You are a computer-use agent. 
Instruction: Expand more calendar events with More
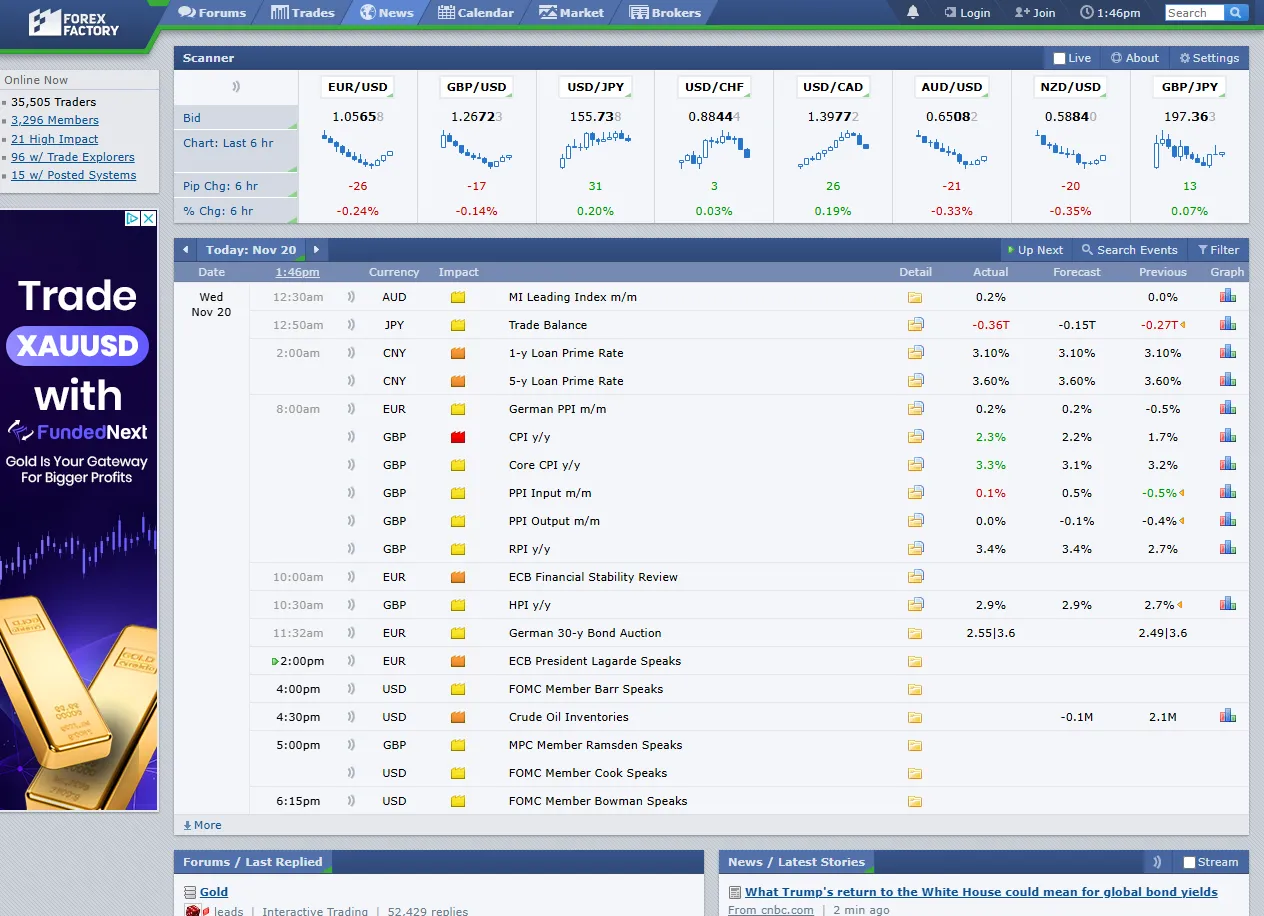203,825
